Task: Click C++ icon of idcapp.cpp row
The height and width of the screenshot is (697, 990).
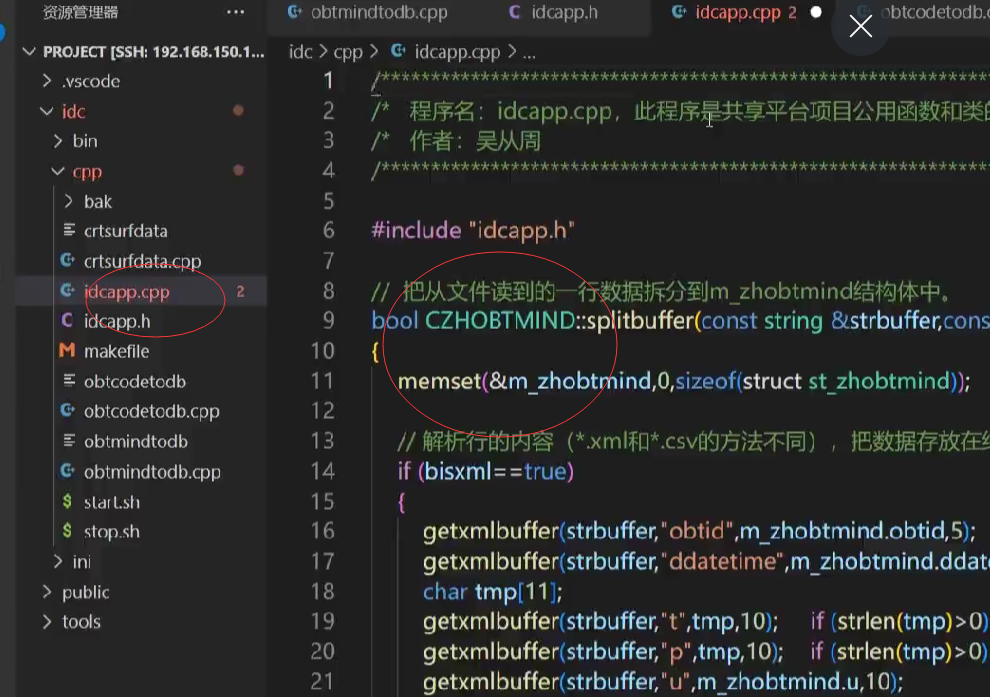Action: pyautogui.click(x=68, y=290)
